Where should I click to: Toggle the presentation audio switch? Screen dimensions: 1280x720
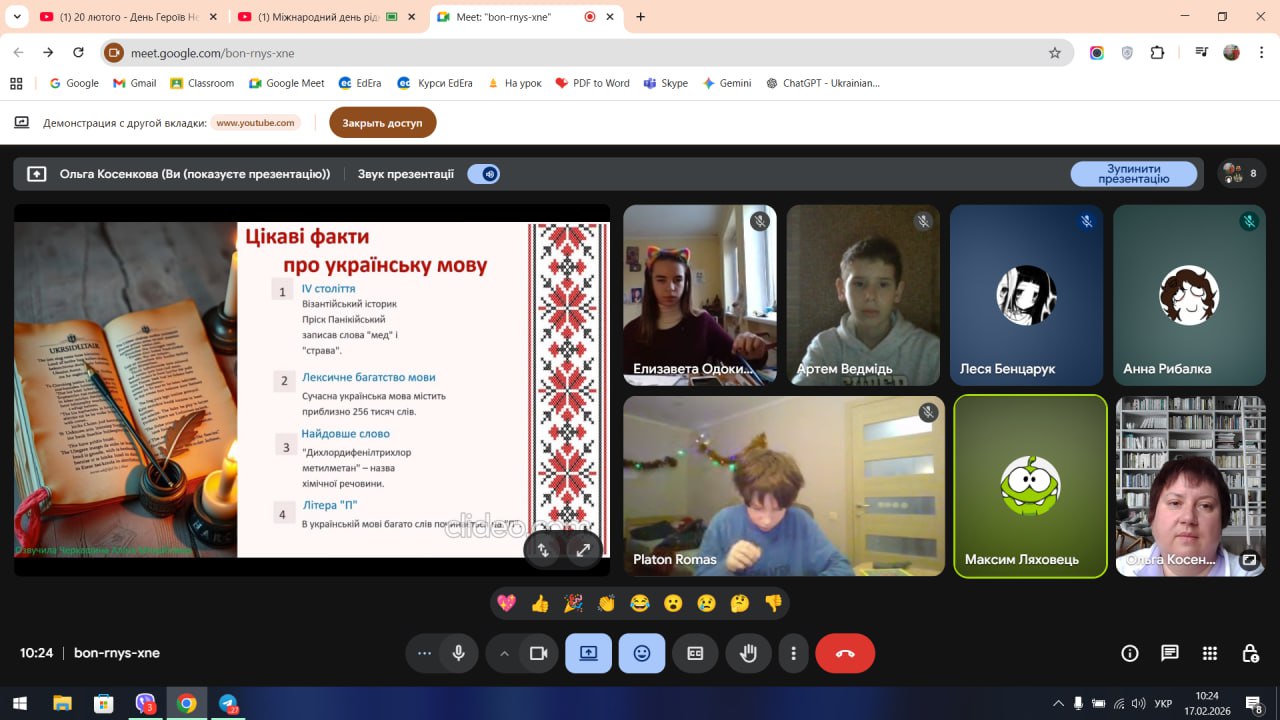pyautogui.click(x=484, y=174)
